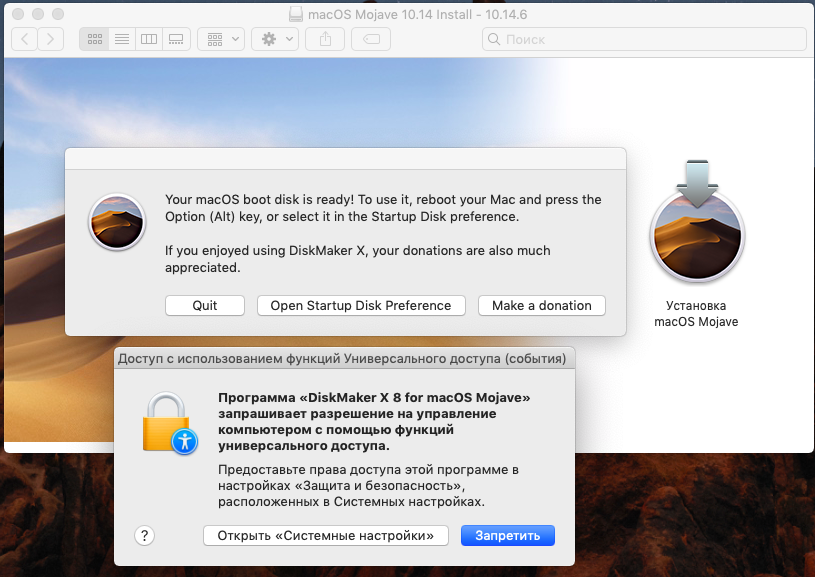Close the Finder window
This screenshot has height=577, width=815.
(18, 14)
